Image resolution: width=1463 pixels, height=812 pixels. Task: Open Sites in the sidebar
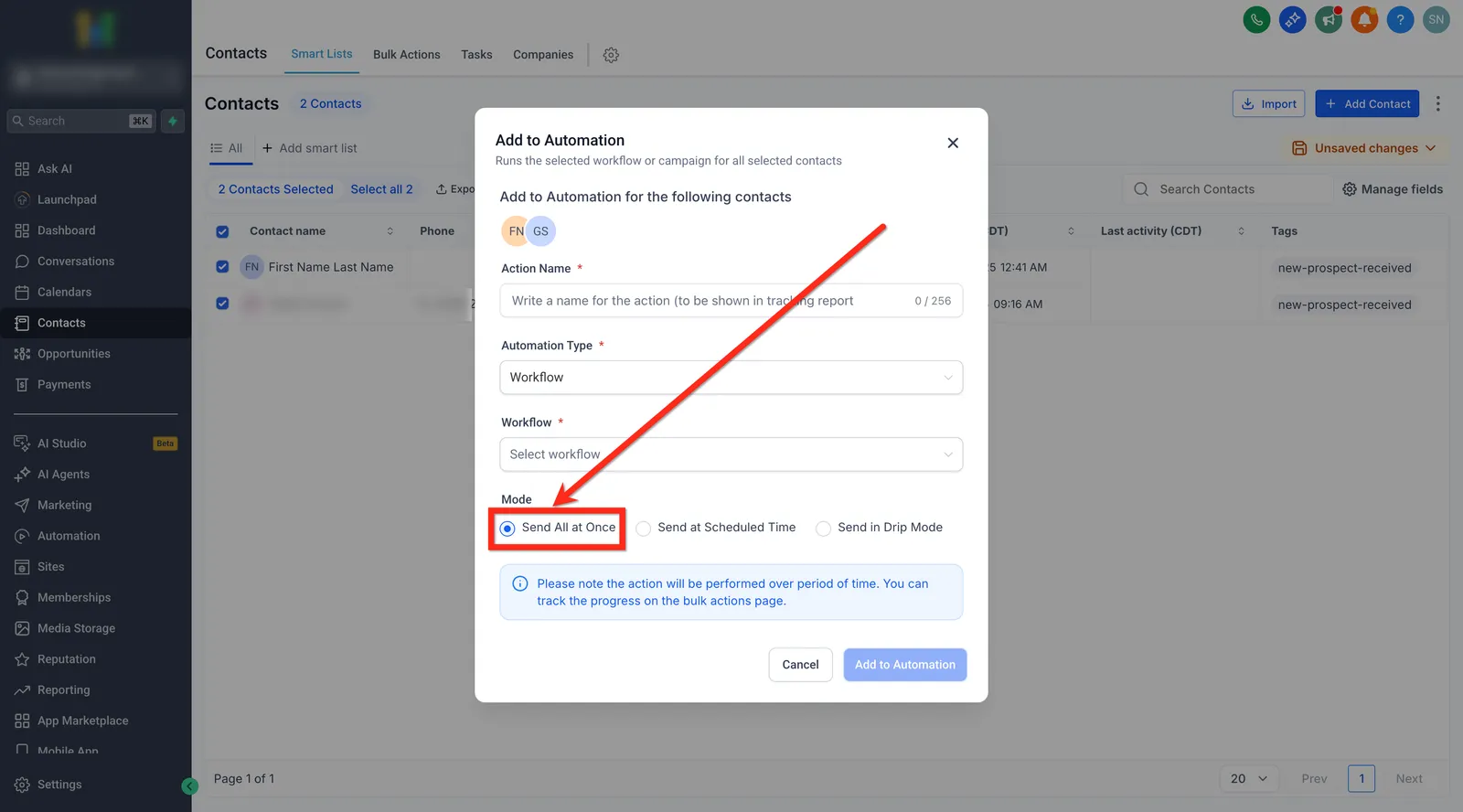pos(50,567)
